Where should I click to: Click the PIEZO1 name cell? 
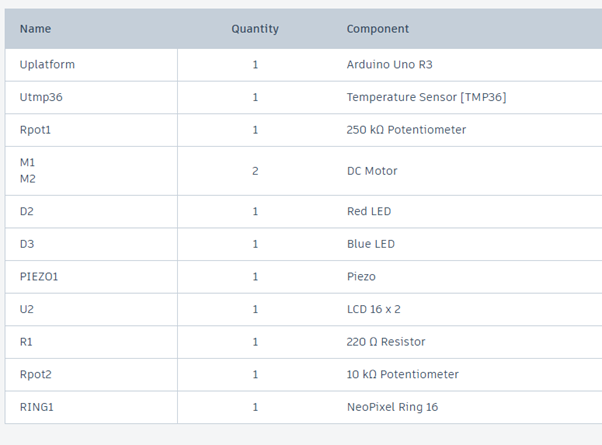tap(39, 276)
